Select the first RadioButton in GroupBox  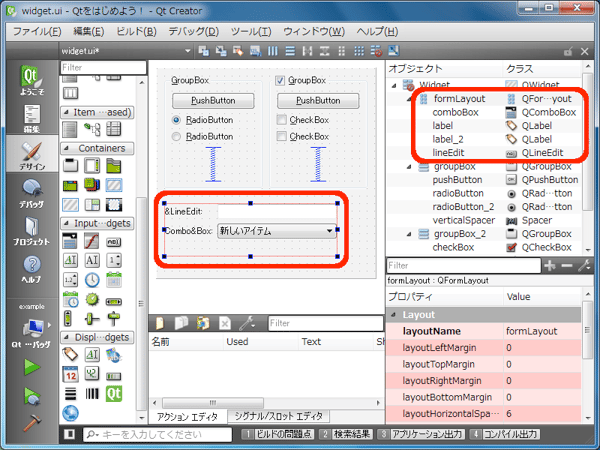(x=178, y=120)
